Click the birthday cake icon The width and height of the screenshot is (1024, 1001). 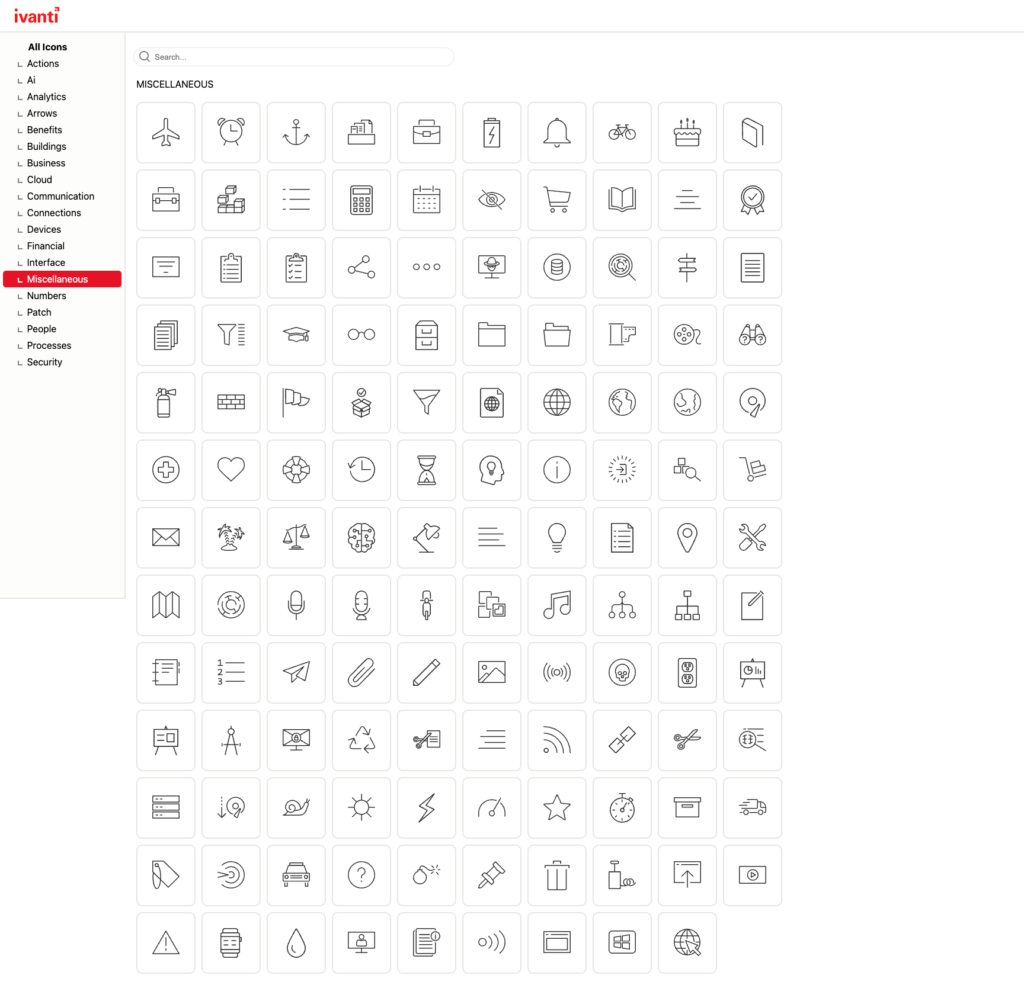687,132
